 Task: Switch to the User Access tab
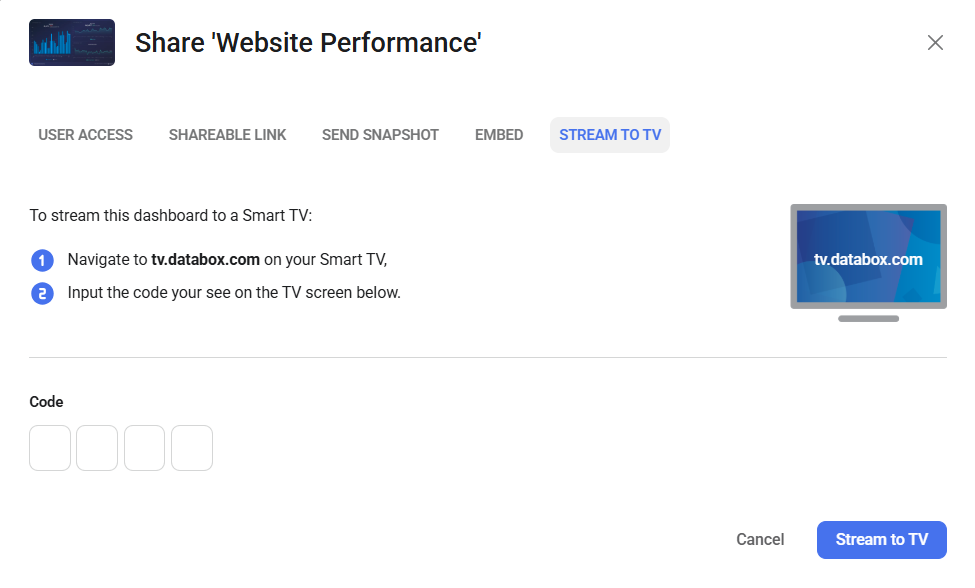coord(86,135)
